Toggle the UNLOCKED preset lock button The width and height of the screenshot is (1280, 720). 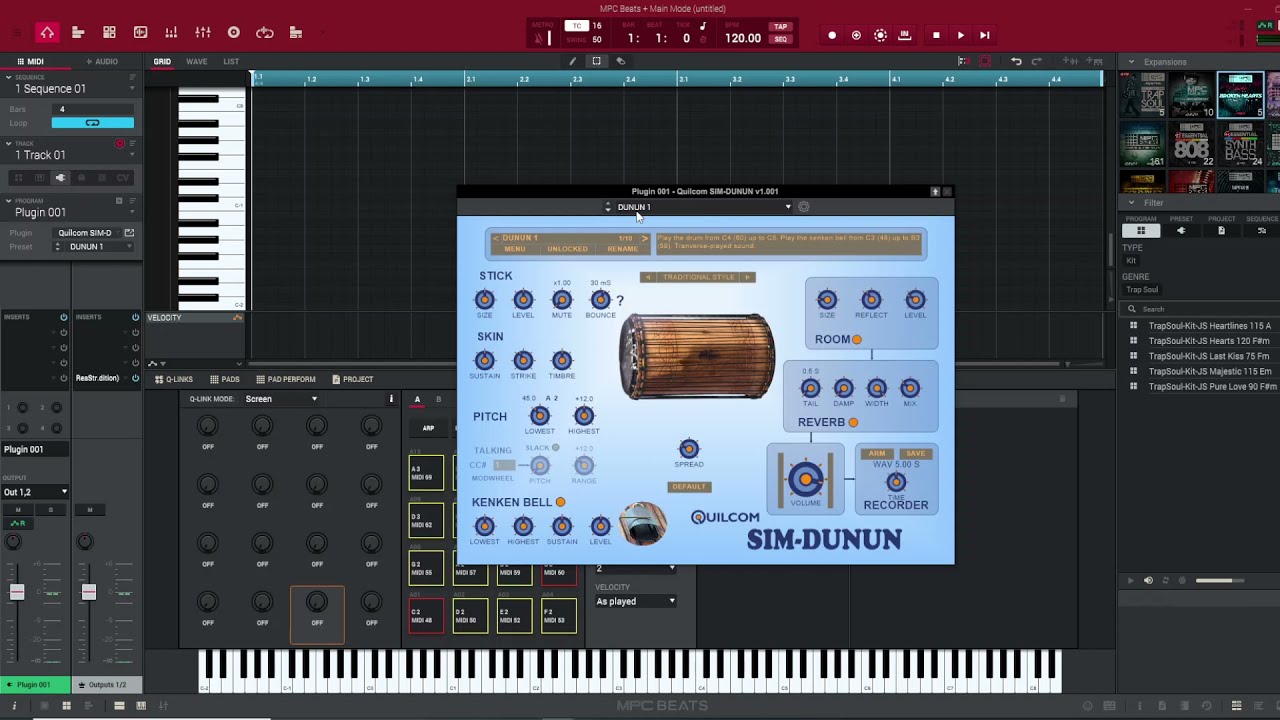(567, 249)
